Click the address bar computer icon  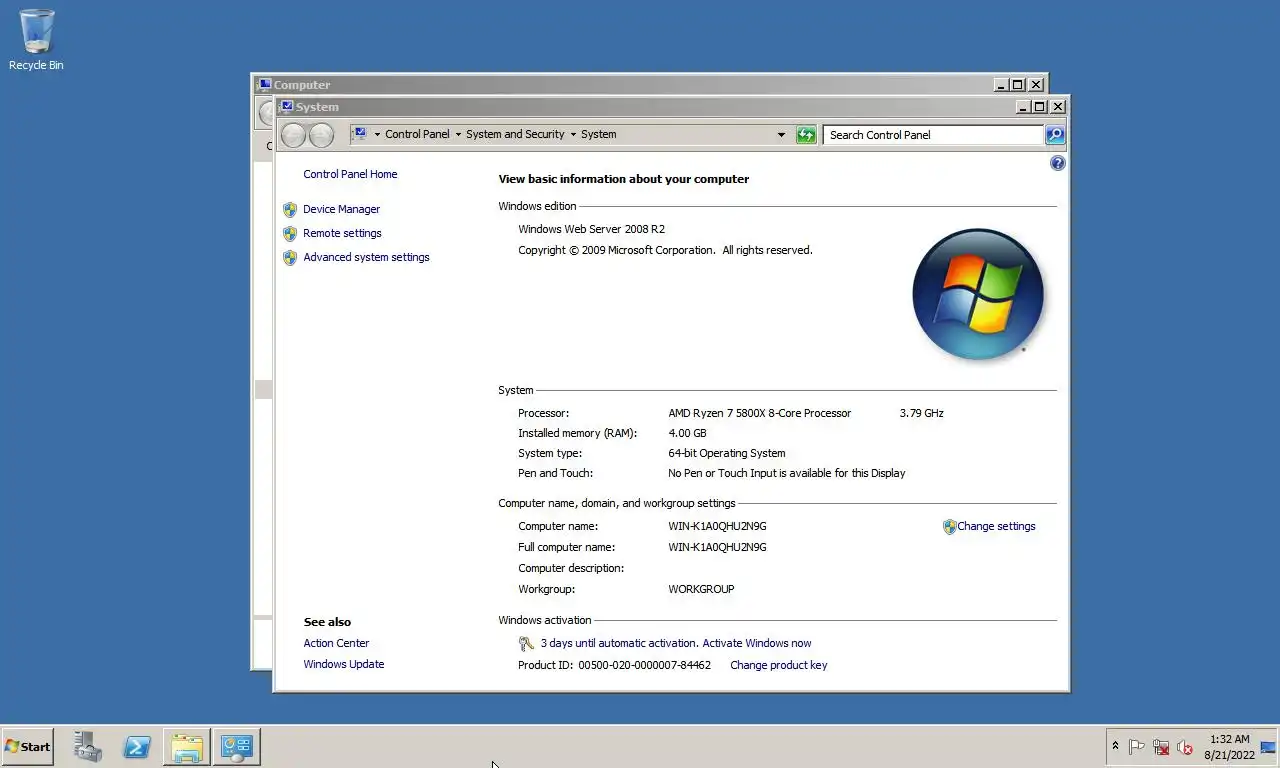pos(361,134)
